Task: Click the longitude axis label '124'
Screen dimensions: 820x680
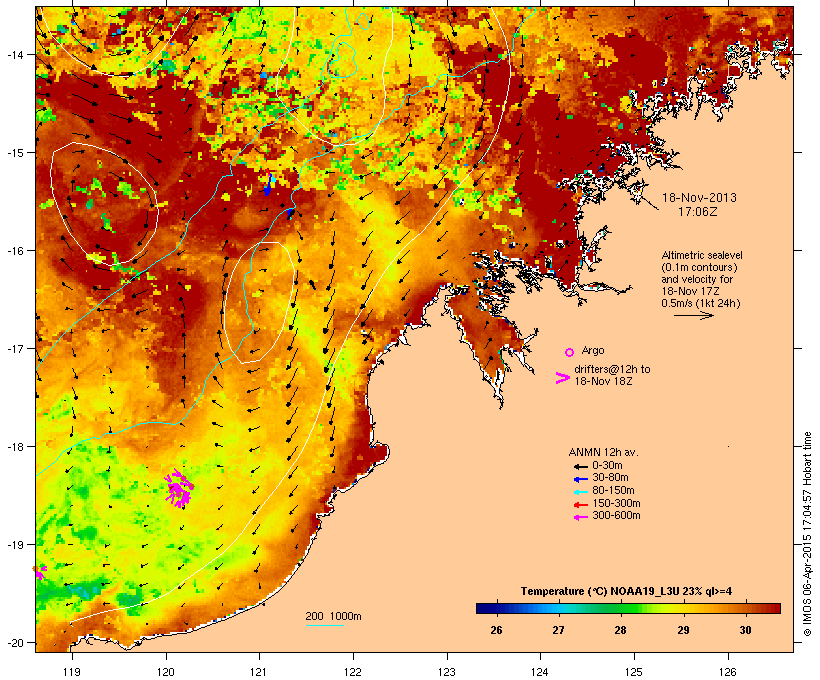Action: click(x=540, y=672)
